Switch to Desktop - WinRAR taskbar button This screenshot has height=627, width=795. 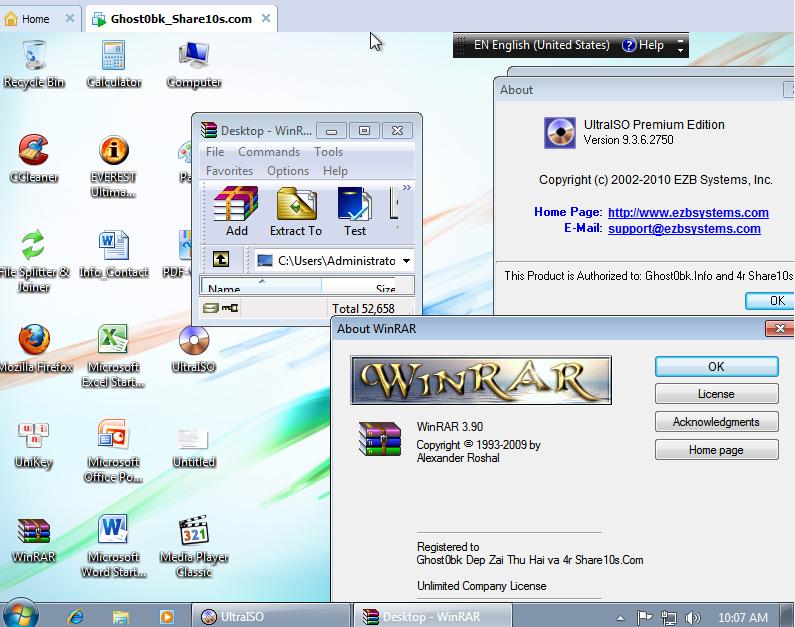[x=432, y=616]
